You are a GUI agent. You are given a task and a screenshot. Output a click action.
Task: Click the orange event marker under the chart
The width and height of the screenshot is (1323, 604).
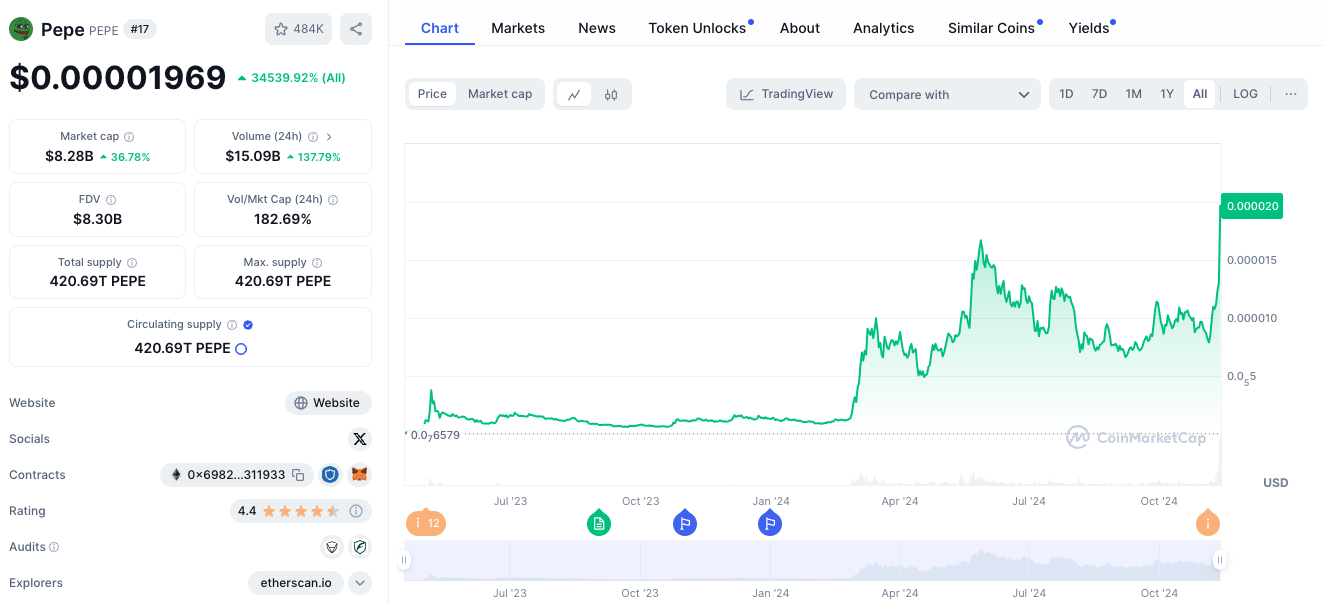tap(425, 522)
